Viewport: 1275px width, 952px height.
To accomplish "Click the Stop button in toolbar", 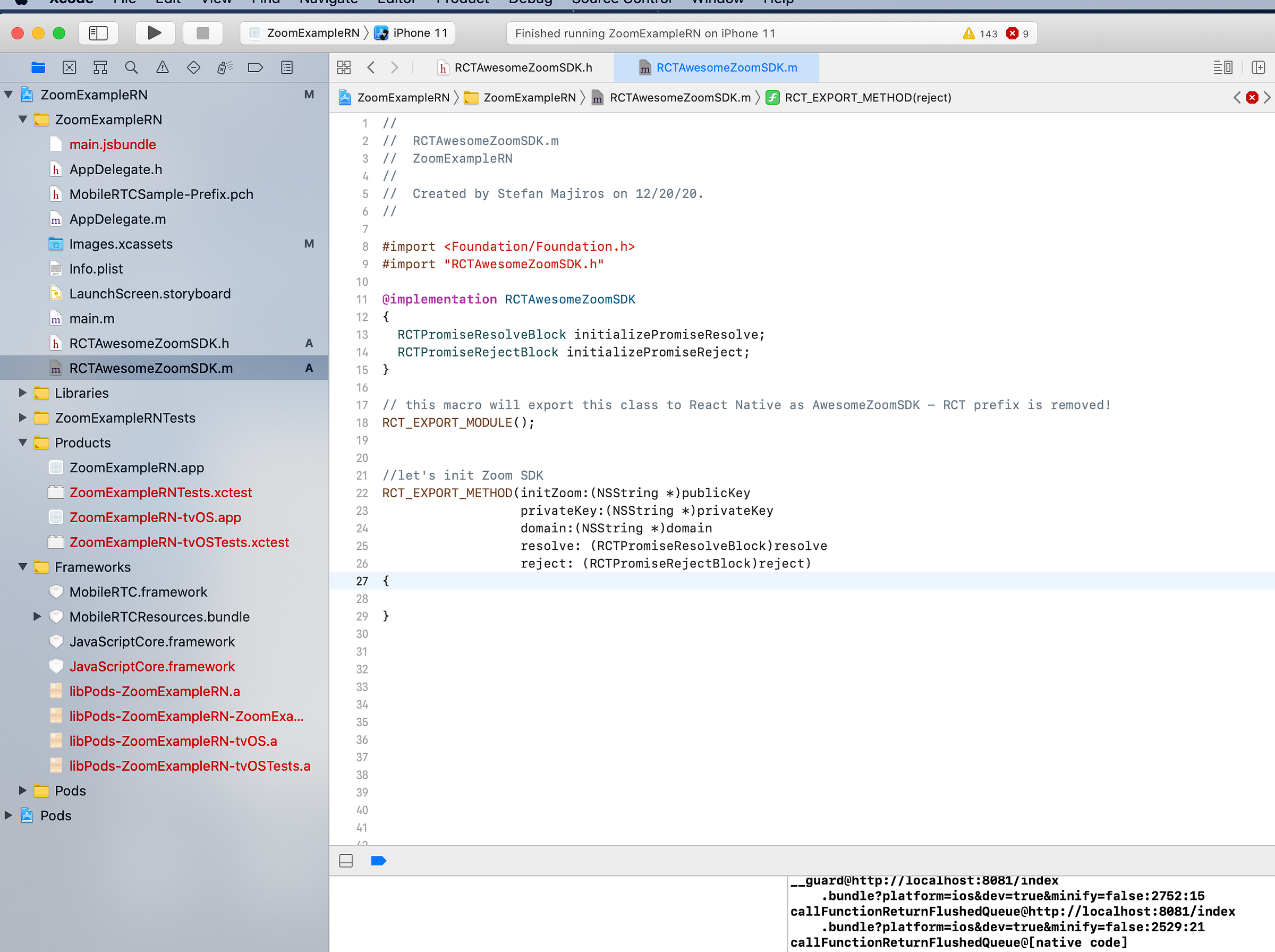I will tap(203, 33).
